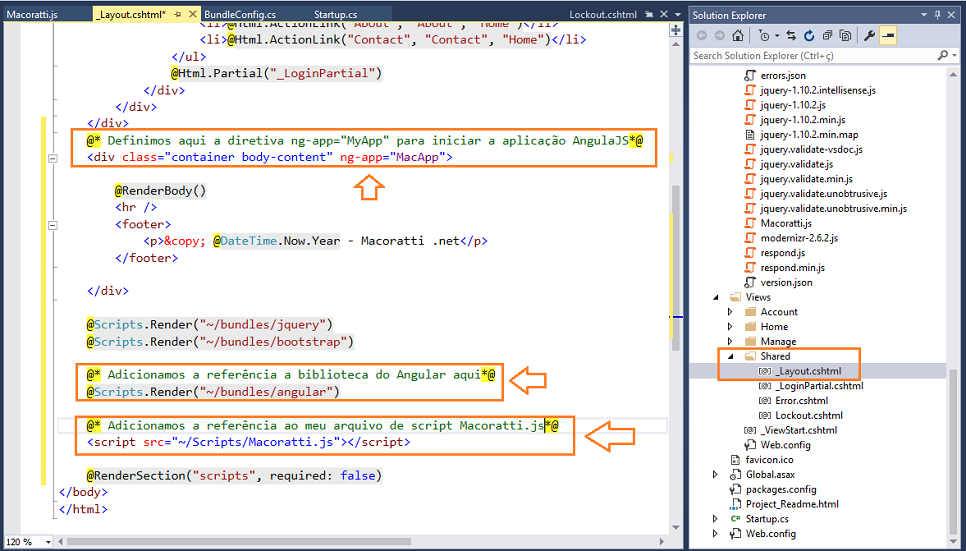Click the Error.cshtml file icon
Viewport: 966px width, 551px height.
(765, 401)
